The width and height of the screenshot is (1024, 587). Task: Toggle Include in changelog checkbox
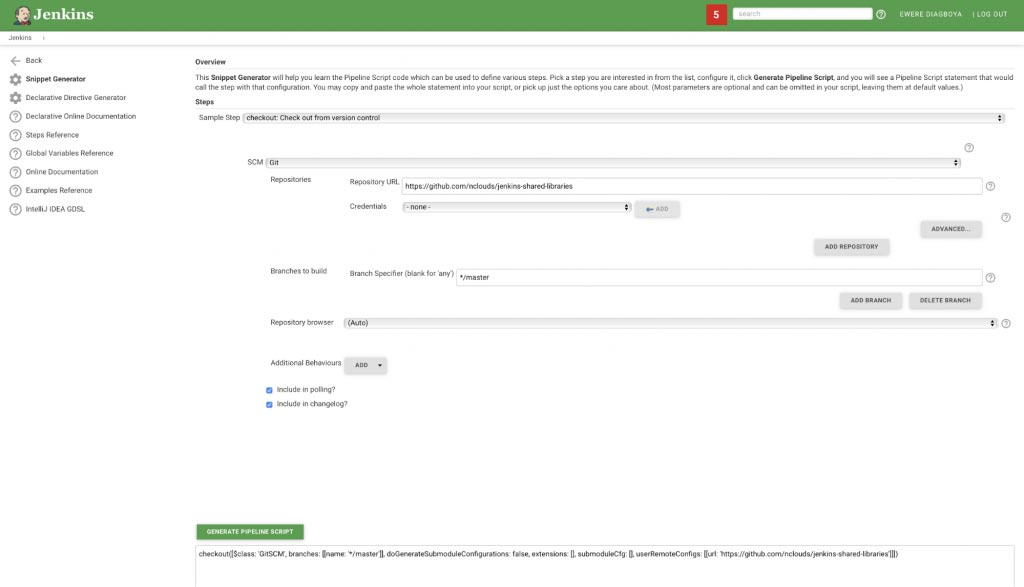(x=269, y=405)
